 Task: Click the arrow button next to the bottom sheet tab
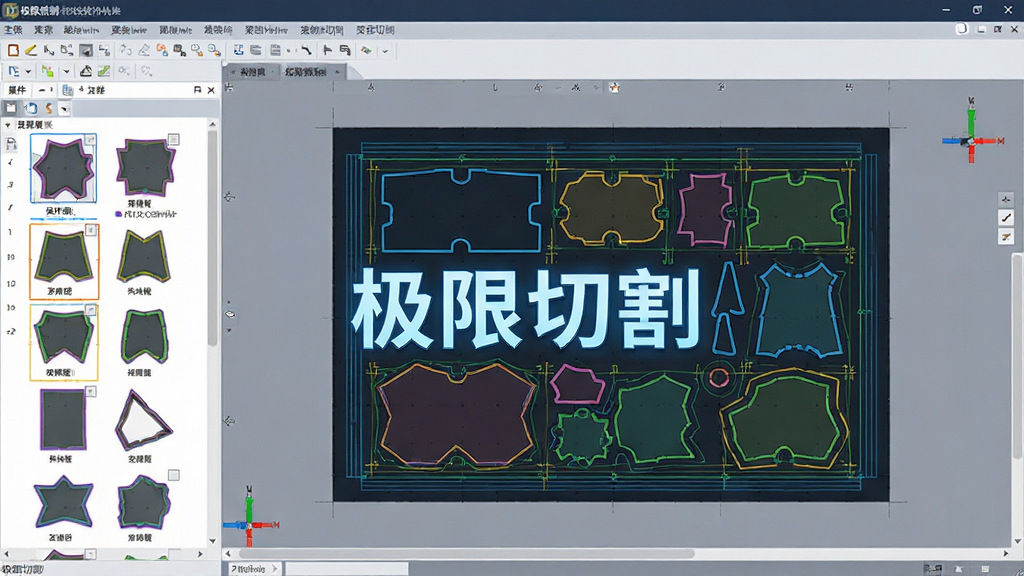click(275, 569)
